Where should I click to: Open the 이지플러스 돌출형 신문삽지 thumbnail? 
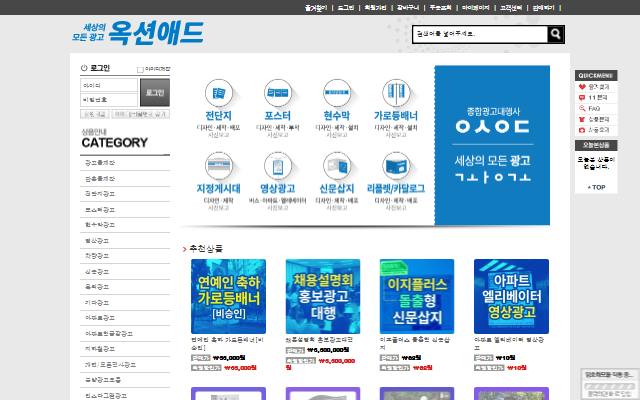pos(417,296)
